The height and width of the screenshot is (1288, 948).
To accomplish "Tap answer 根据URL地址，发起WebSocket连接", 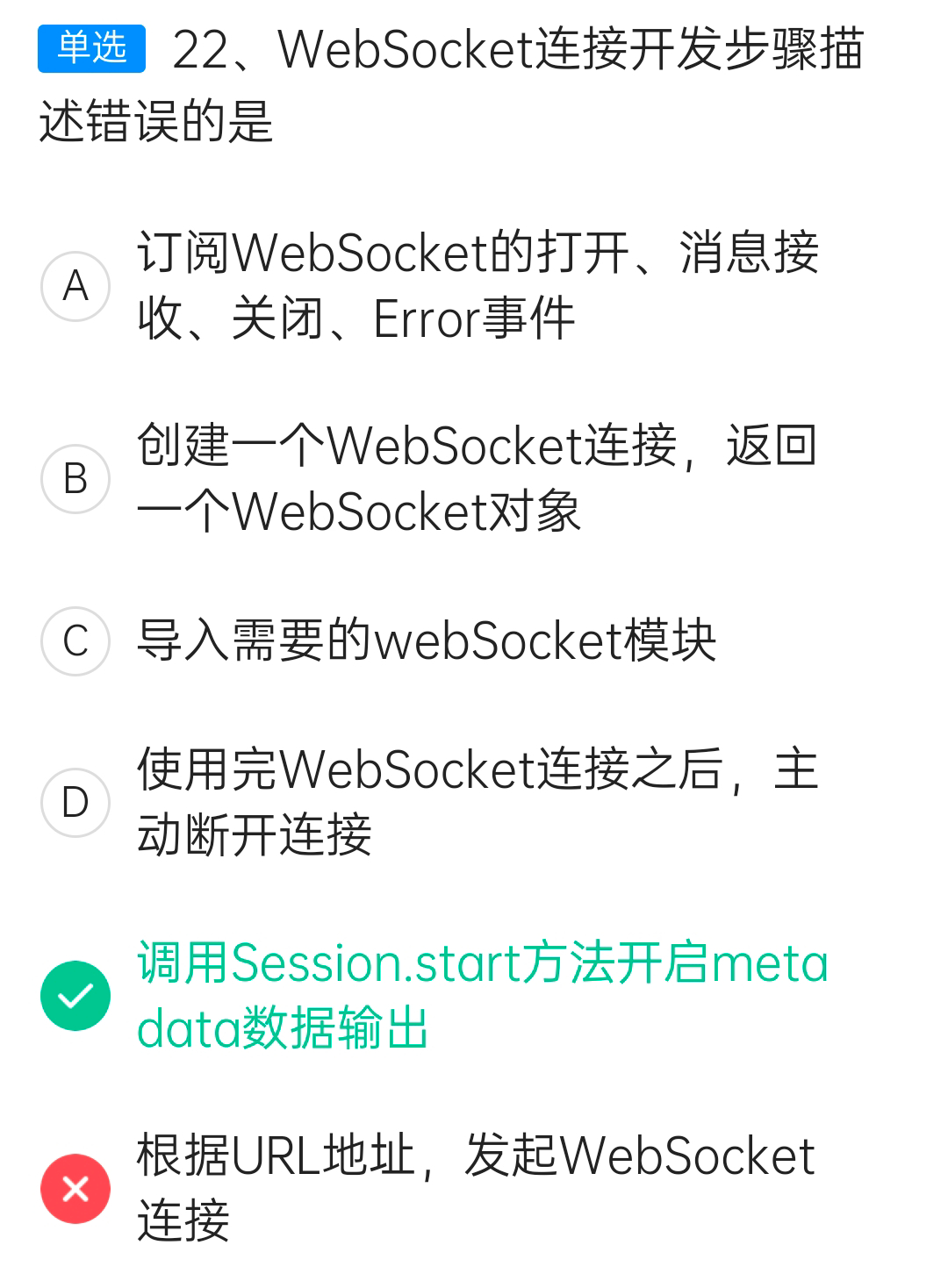I will tap(477, 1189).
